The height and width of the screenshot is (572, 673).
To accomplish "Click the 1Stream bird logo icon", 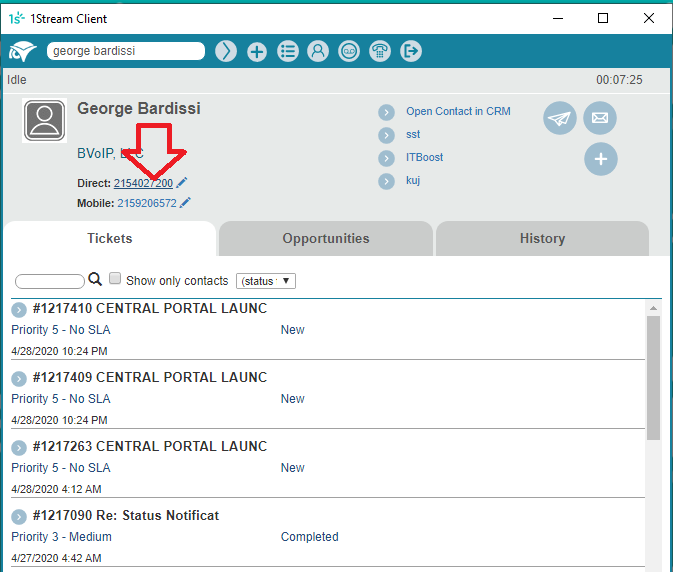I will pos(22,51).
